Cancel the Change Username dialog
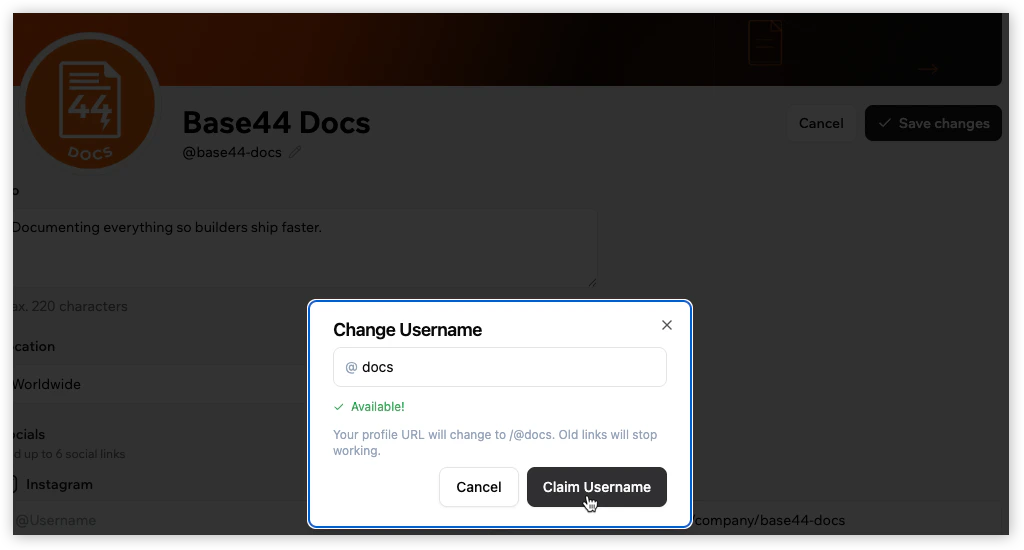The image size is (1024, 550). click(x=479, y=487)
